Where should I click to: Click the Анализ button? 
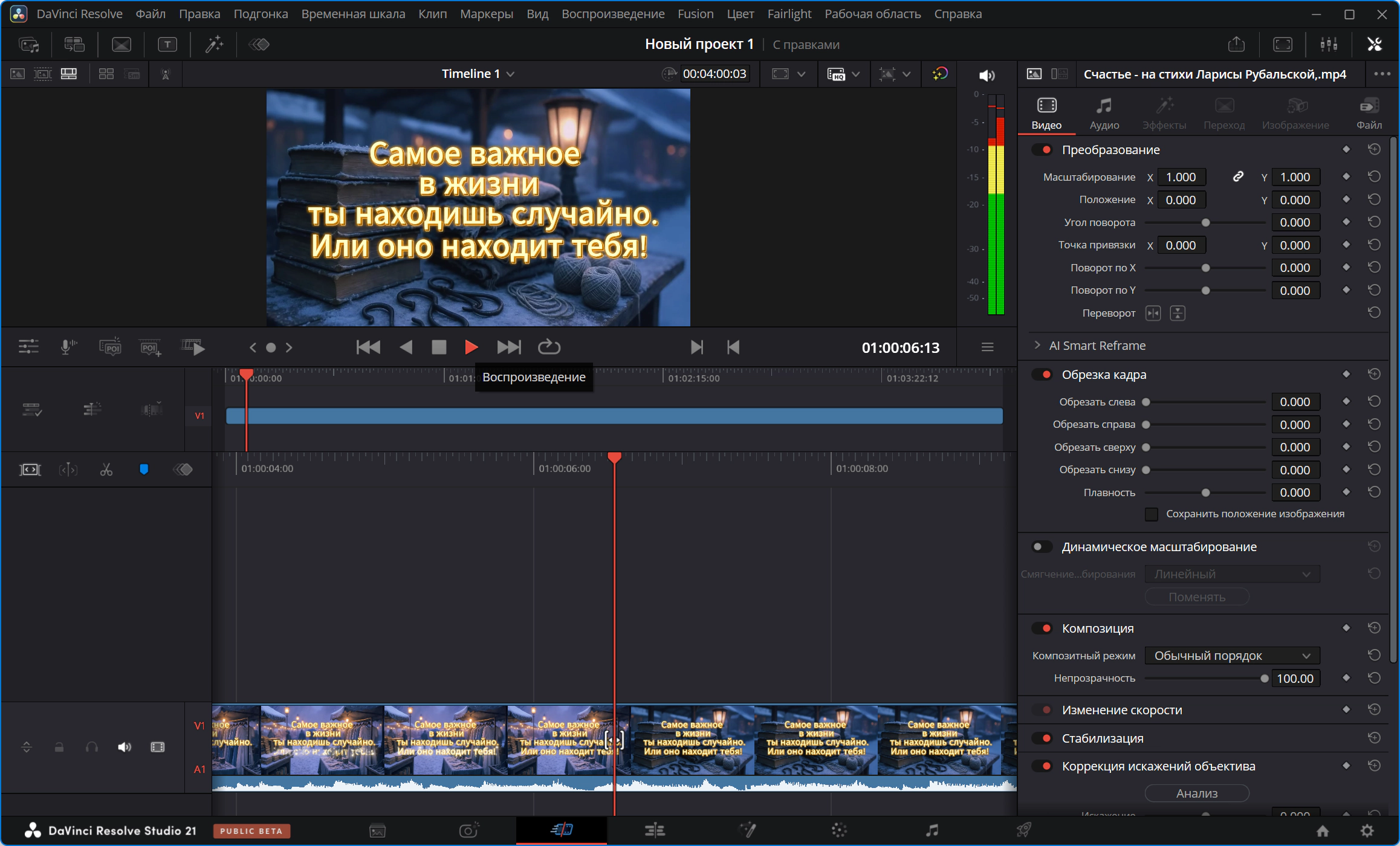(x=1196, y=793)
